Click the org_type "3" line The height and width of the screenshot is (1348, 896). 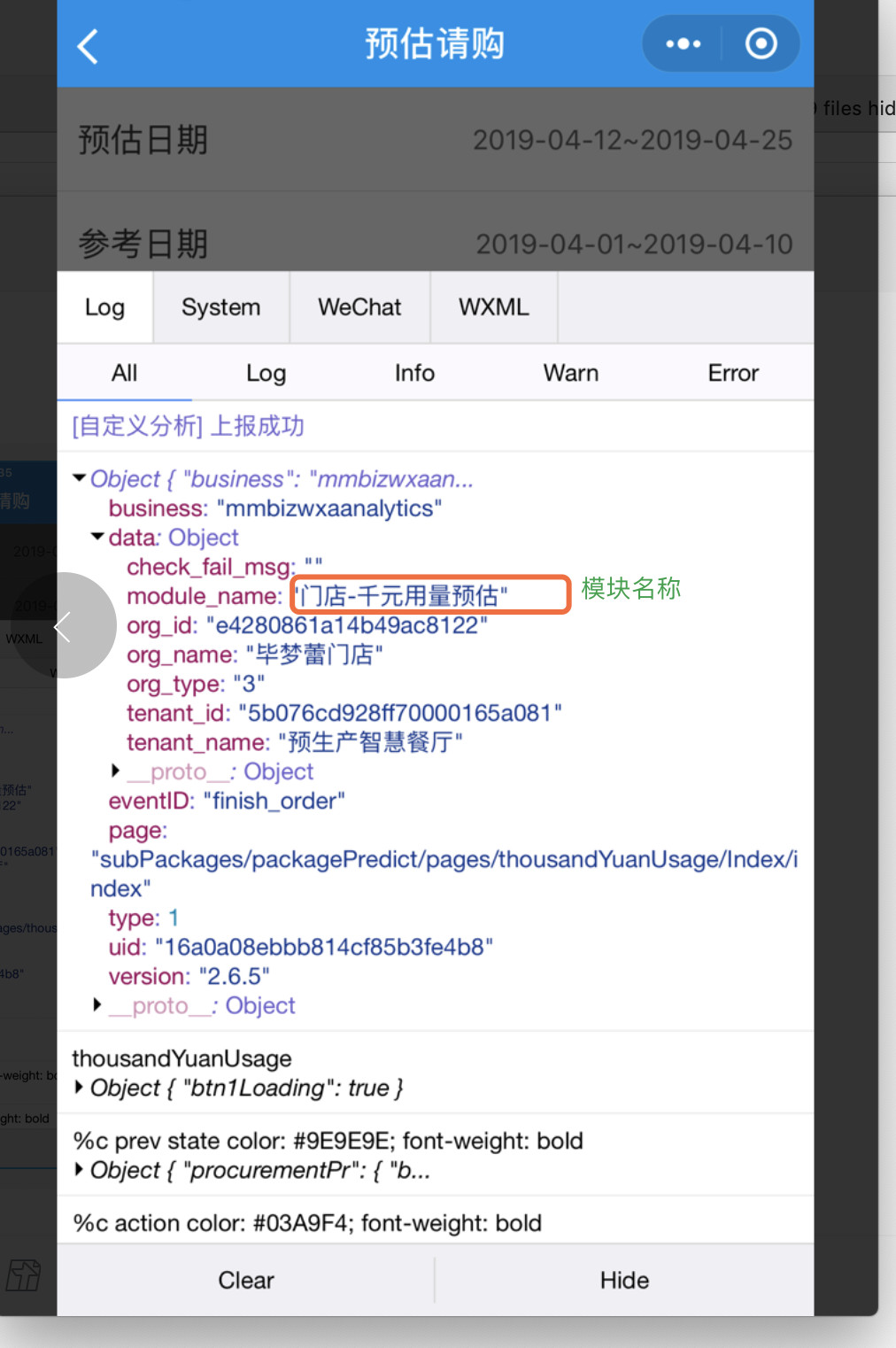point(196,684)
